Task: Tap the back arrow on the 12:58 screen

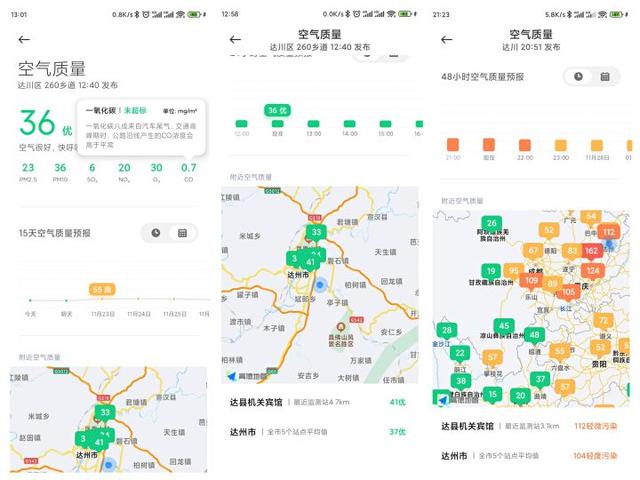Action: coord(235,40)
